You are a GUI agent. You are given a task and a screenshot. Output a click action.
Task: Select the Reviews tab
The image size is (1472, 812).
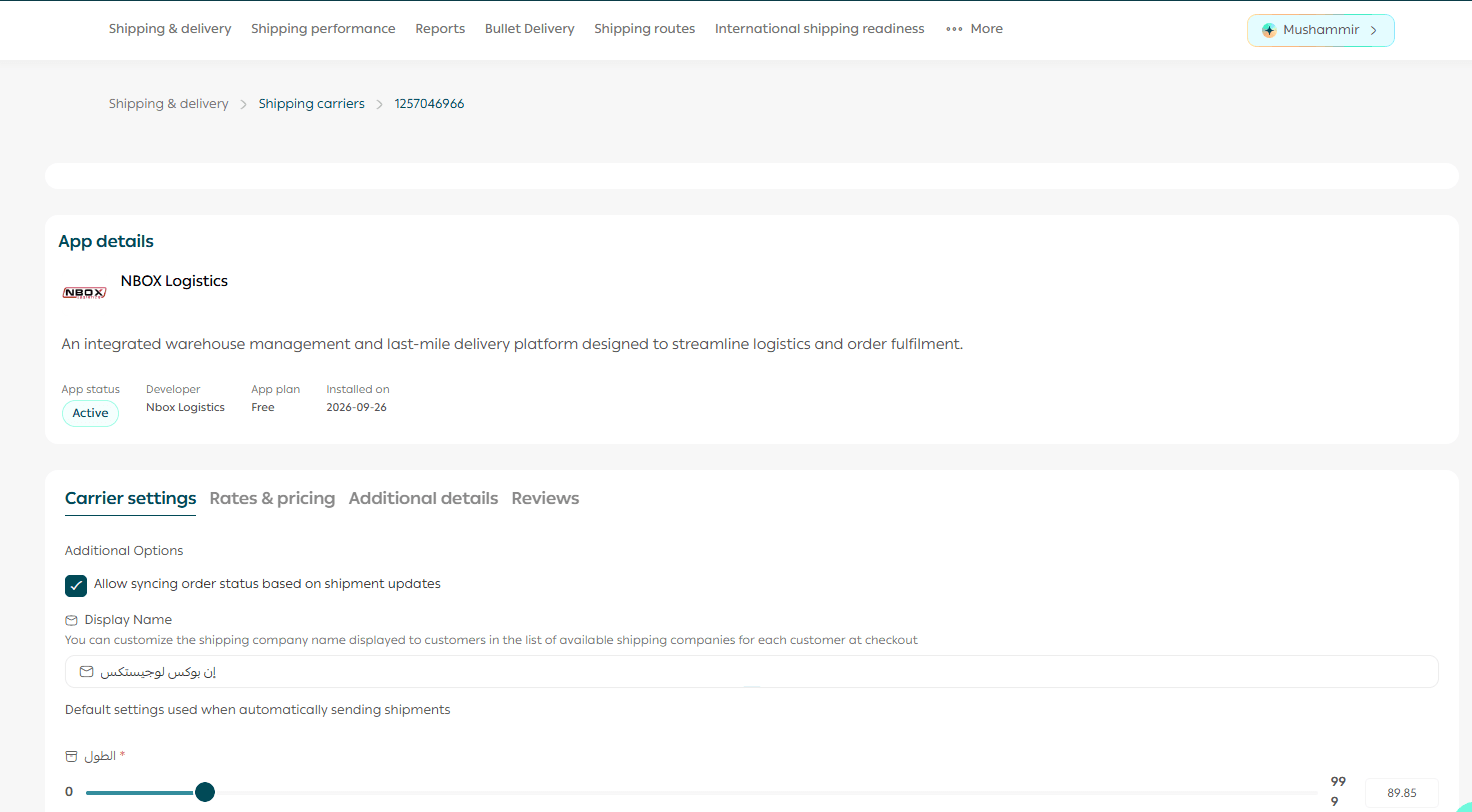click(x=545, y=498)
